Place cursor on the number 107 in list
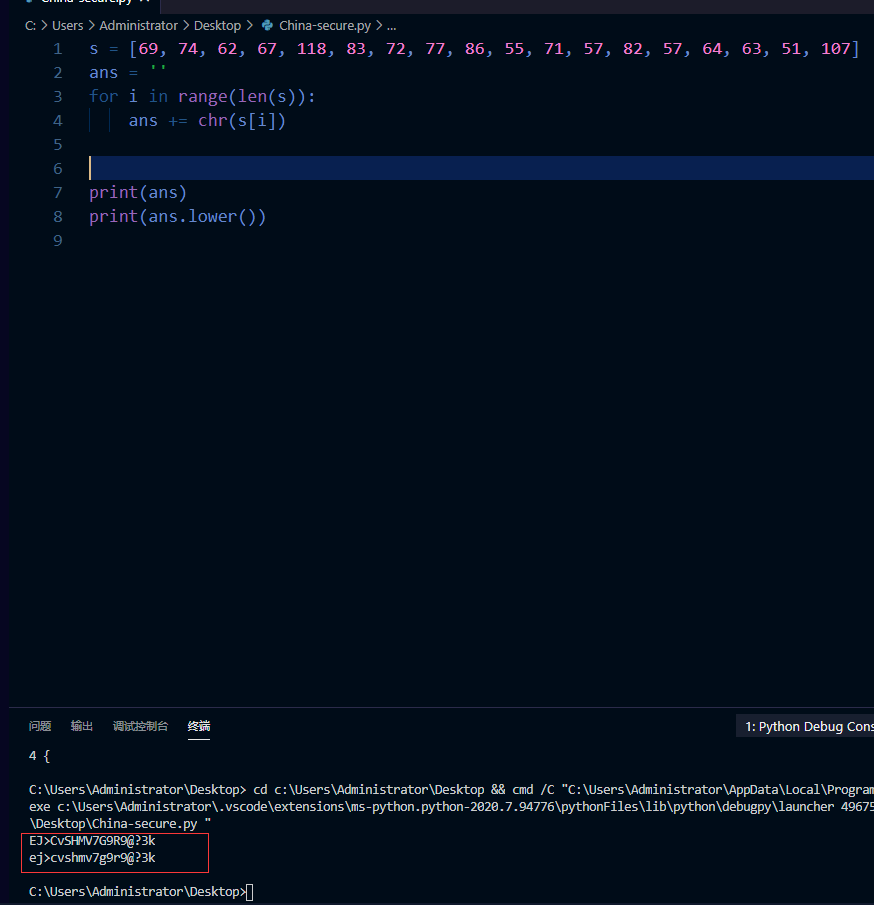This screenshot has height=905, width=874. 835,49
